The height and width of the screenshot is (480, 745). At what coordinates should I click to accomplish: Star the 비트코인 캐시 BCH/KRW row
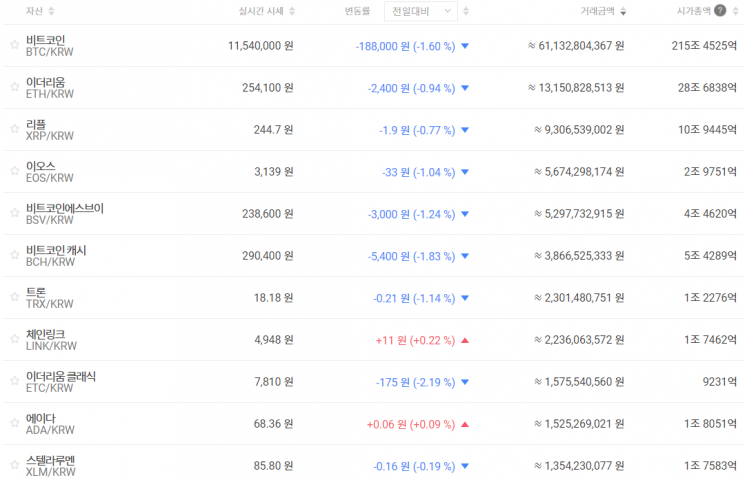tap(15, 255)
